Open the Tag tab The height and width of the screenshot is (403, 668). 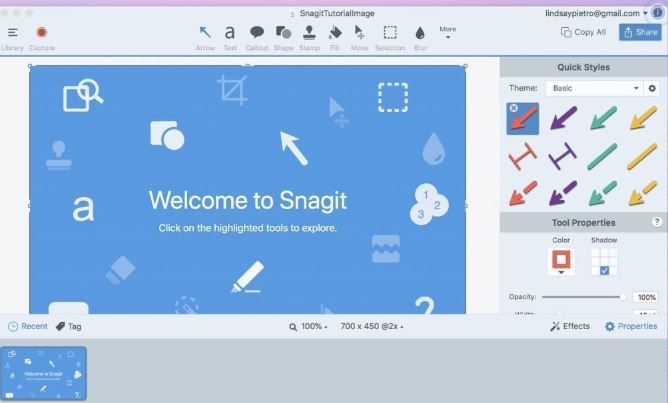(x=69, y=326)
